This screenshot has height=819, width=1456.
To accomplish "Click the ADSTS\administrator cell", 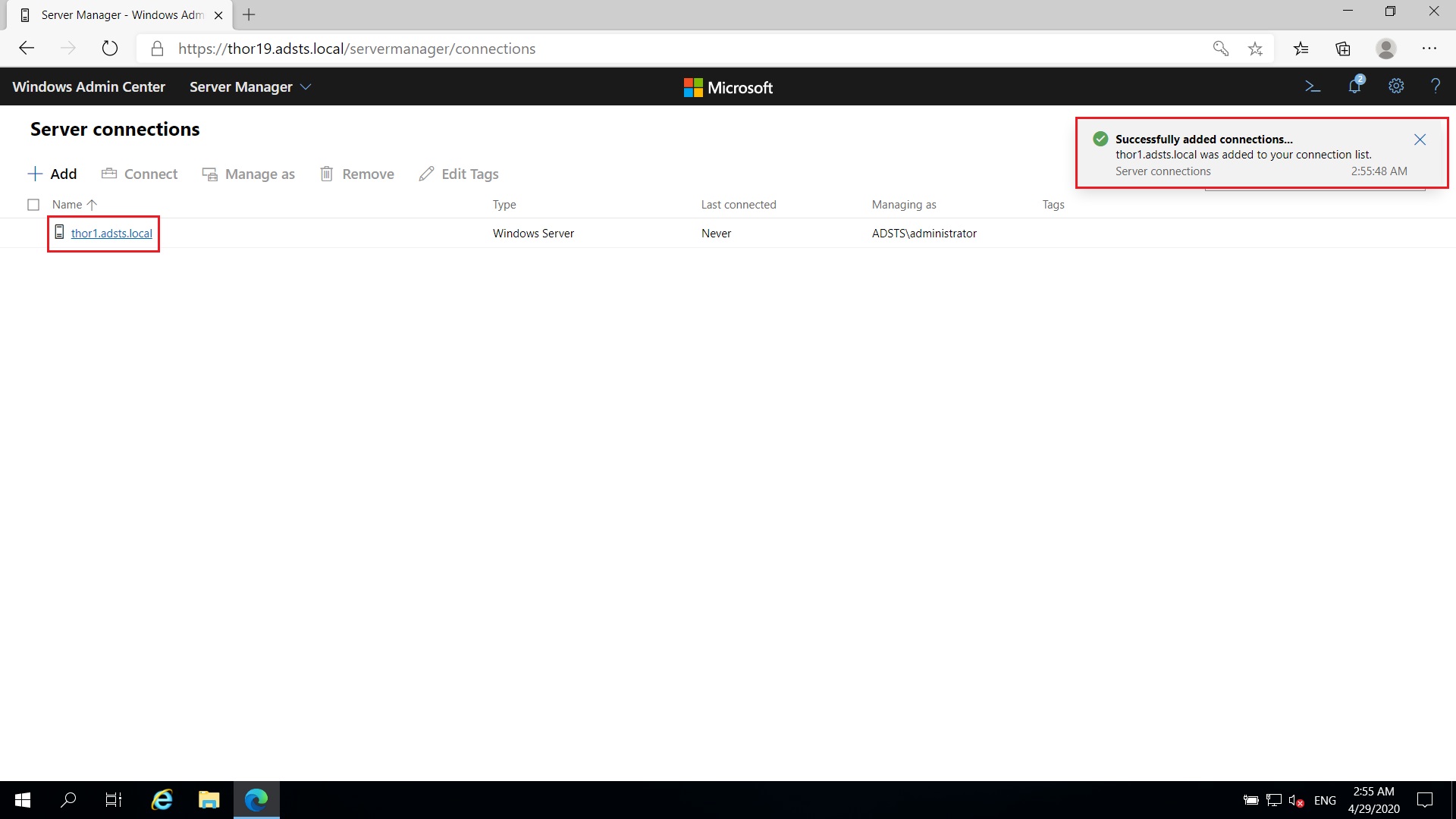I will coord(924,234).
